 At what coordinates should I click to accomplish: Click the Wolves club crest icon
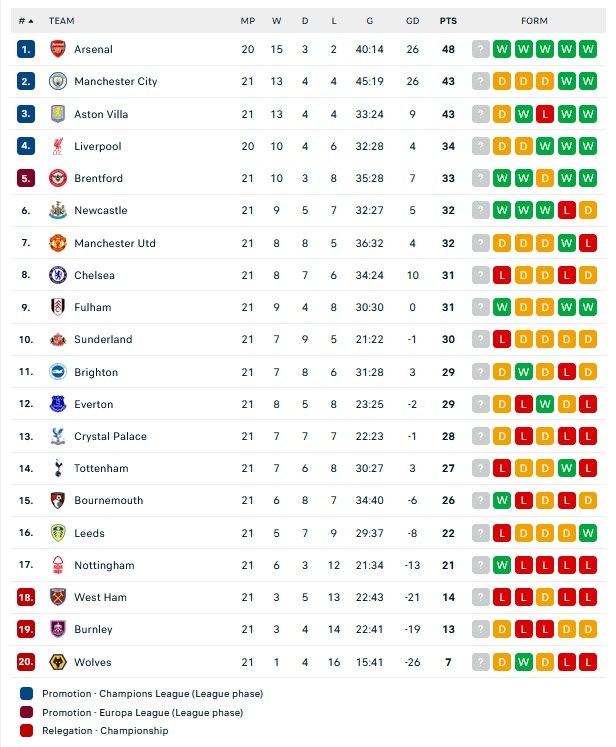[x=57, y=662]
